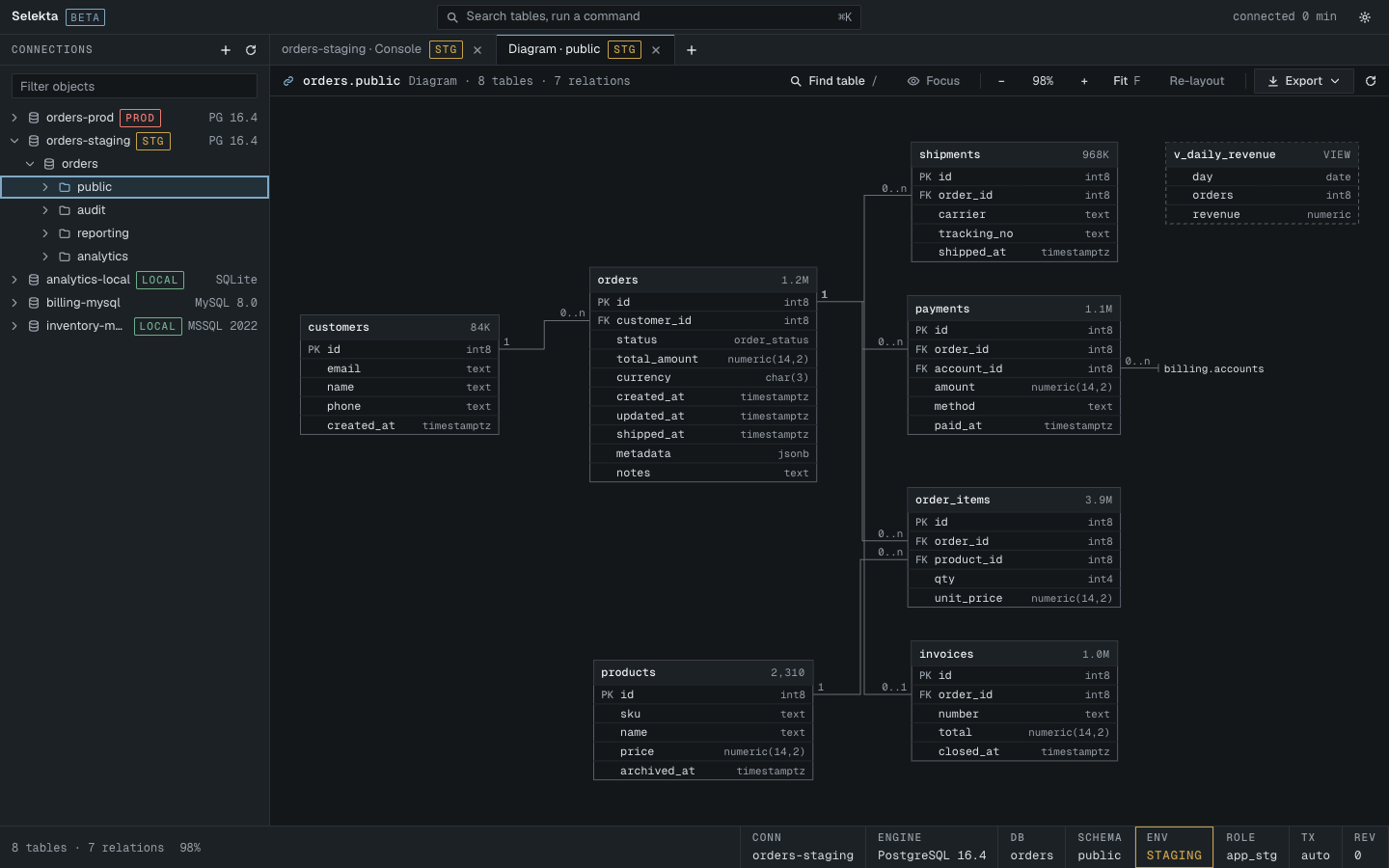Image resolution: width=1389 pixels, height=868 pixels.
Task: Select the v_daily_revenue view header
Action: click(x=1262, y=154)
